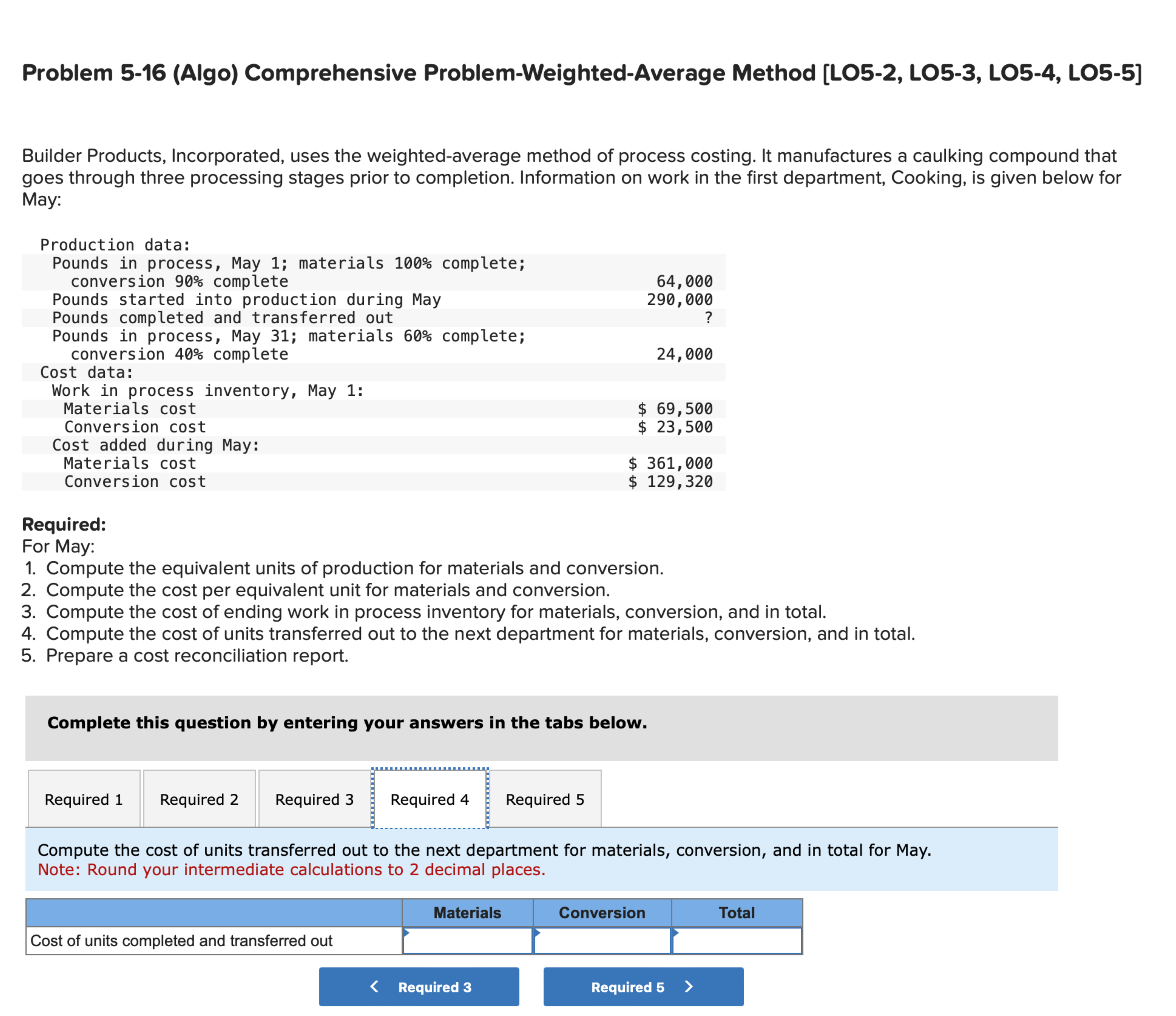Image resolution: width=1176 pixels, height=1016 pixels.
Task: Click the Materials column header
Action: 467,913
